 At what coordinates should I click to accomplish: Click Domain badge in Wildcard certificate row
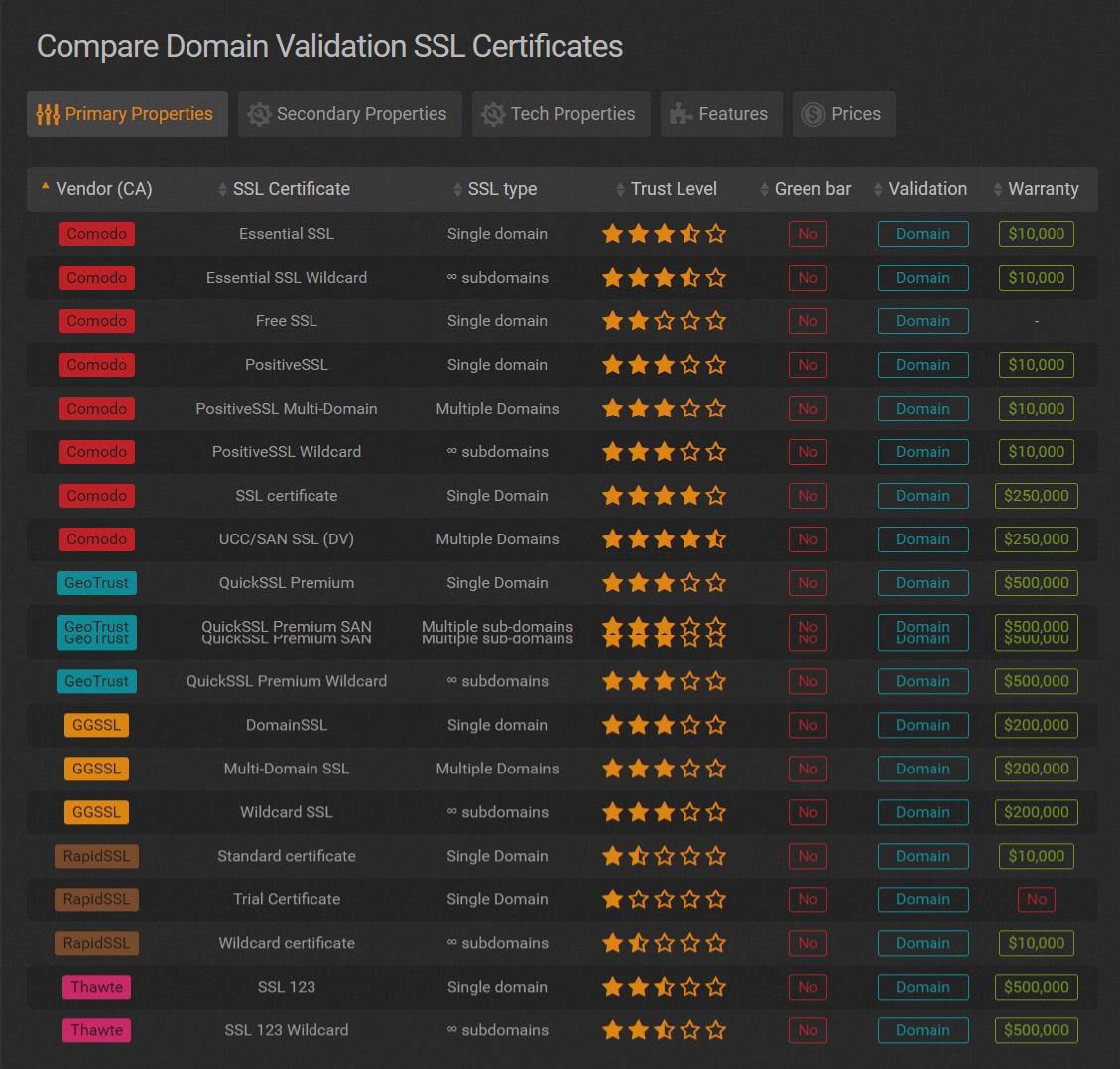923,943
